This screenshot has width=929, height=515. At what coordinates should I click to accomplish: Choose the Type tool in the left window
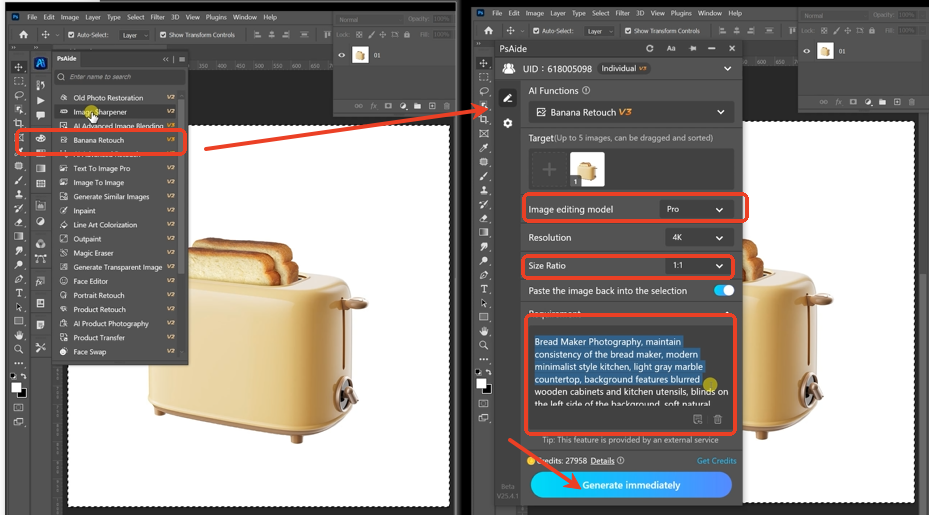[x=18, y=293]
